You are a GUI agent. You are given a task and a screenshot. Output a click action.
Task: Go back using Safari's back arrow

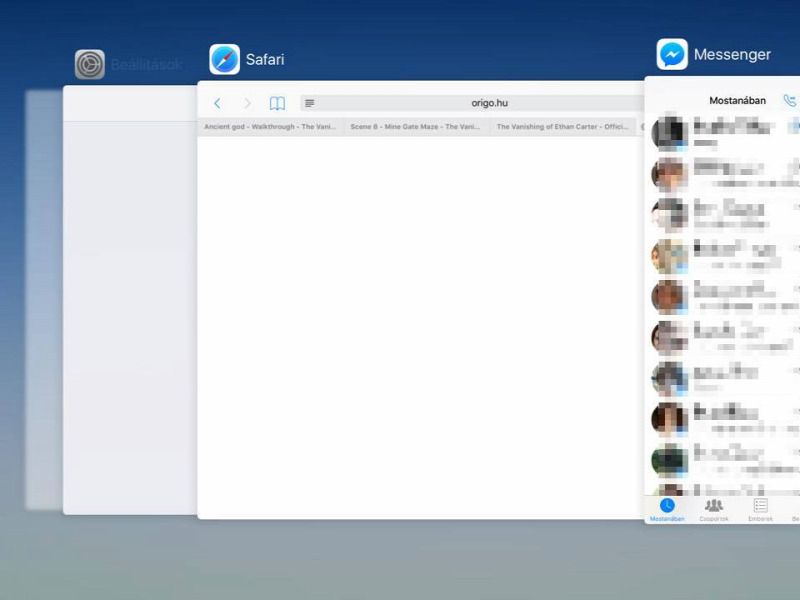click(x=217, y=104)
